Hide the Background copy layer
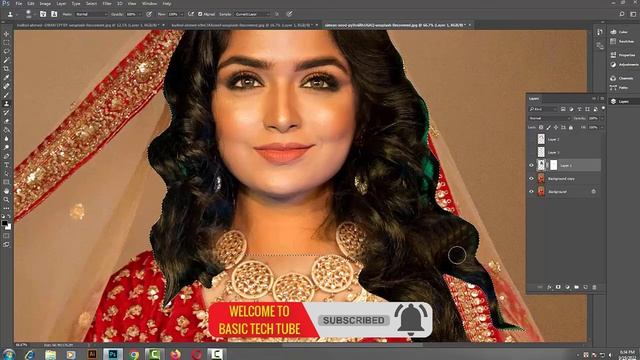Image resolution: width=640 pixels, height=360 pixels. (531, 178)
